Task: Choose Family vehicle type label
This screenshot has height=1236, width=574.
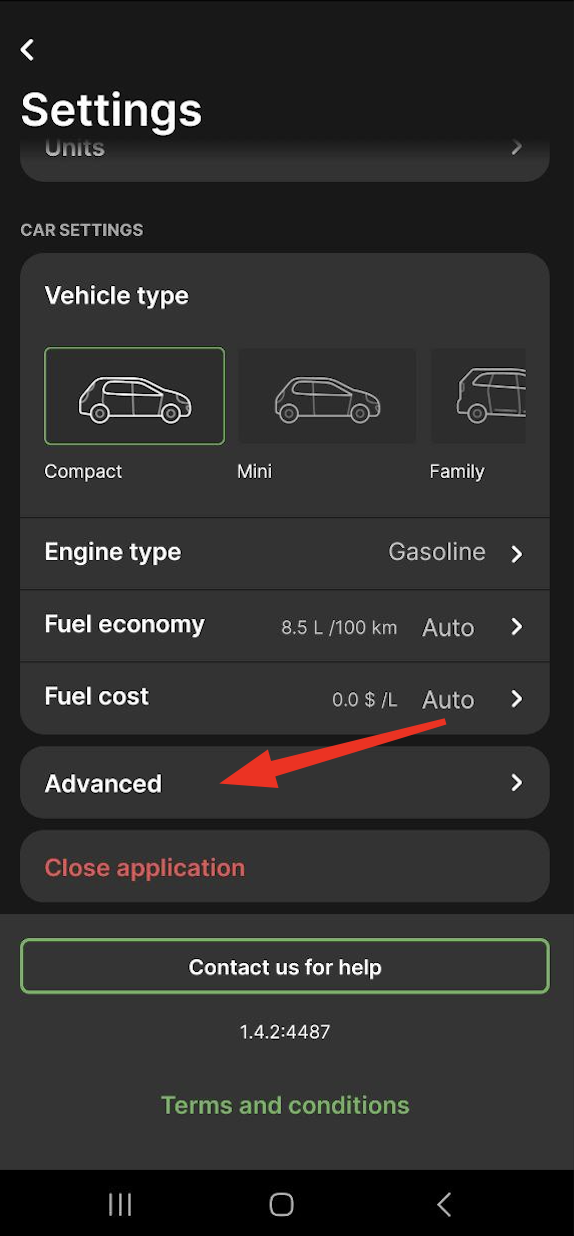Action: pos(457,471)
